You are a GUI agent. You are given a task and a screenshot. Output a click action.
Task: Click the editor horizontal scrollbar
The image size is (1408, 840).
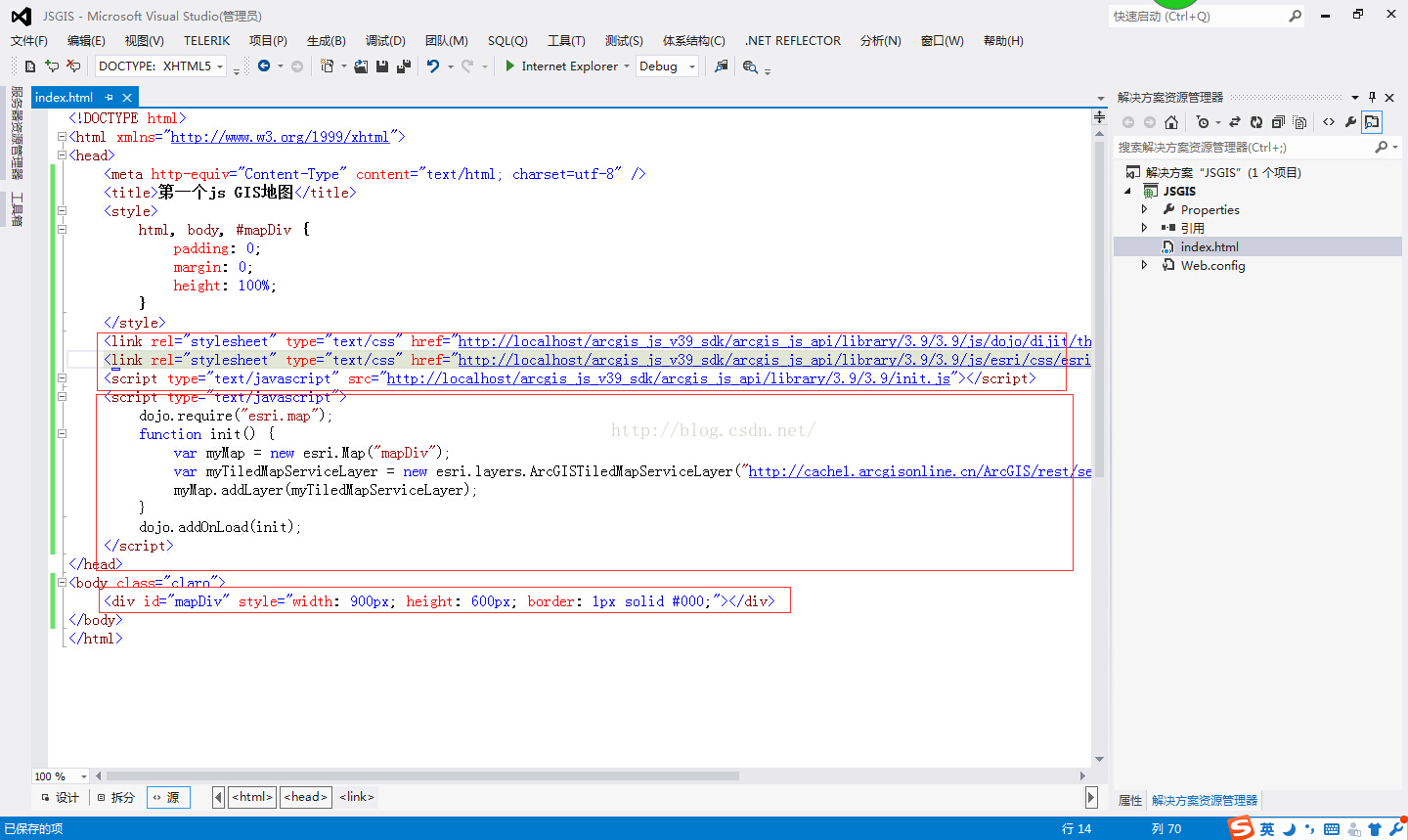(x=422, y=776)
